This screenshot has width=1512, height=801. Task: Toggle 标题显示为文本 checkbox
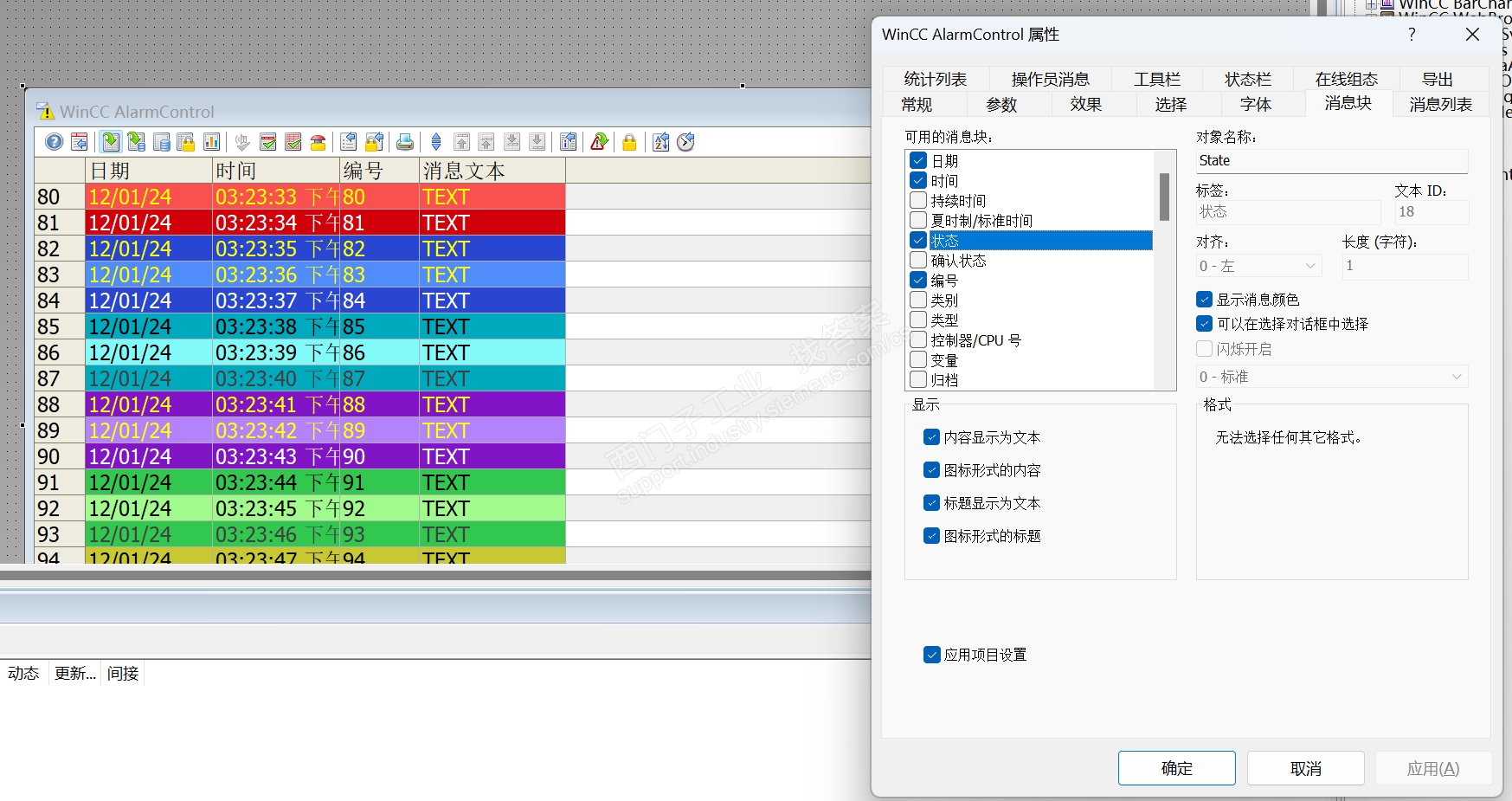[x=931, y=503]
